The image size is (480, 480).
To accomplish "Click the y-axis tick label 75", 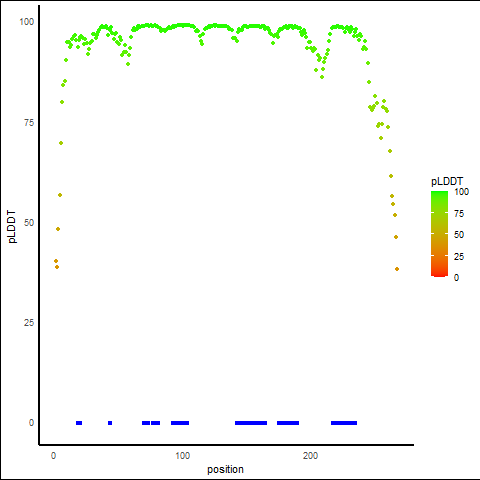I will (x=29, y=123).
